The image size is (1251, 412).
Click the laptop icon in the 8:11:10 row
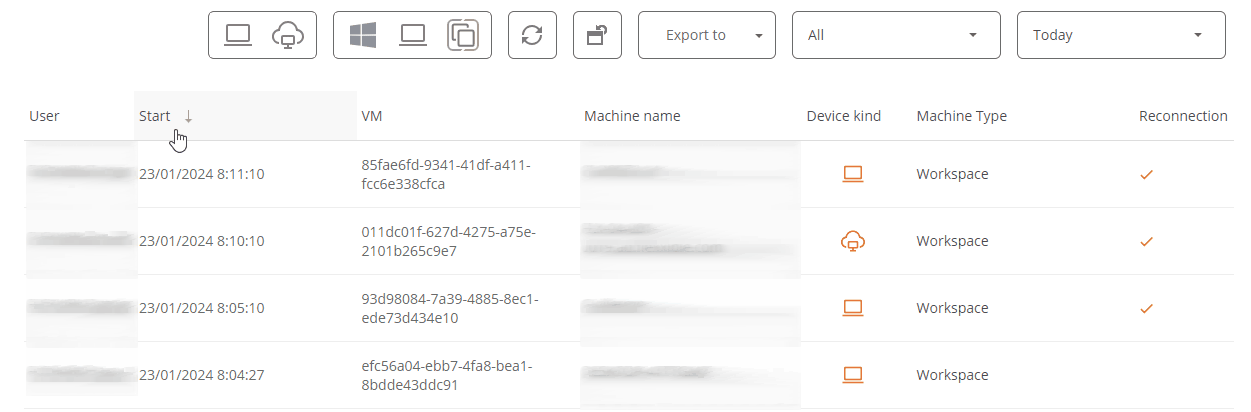(x=852, y=174)
